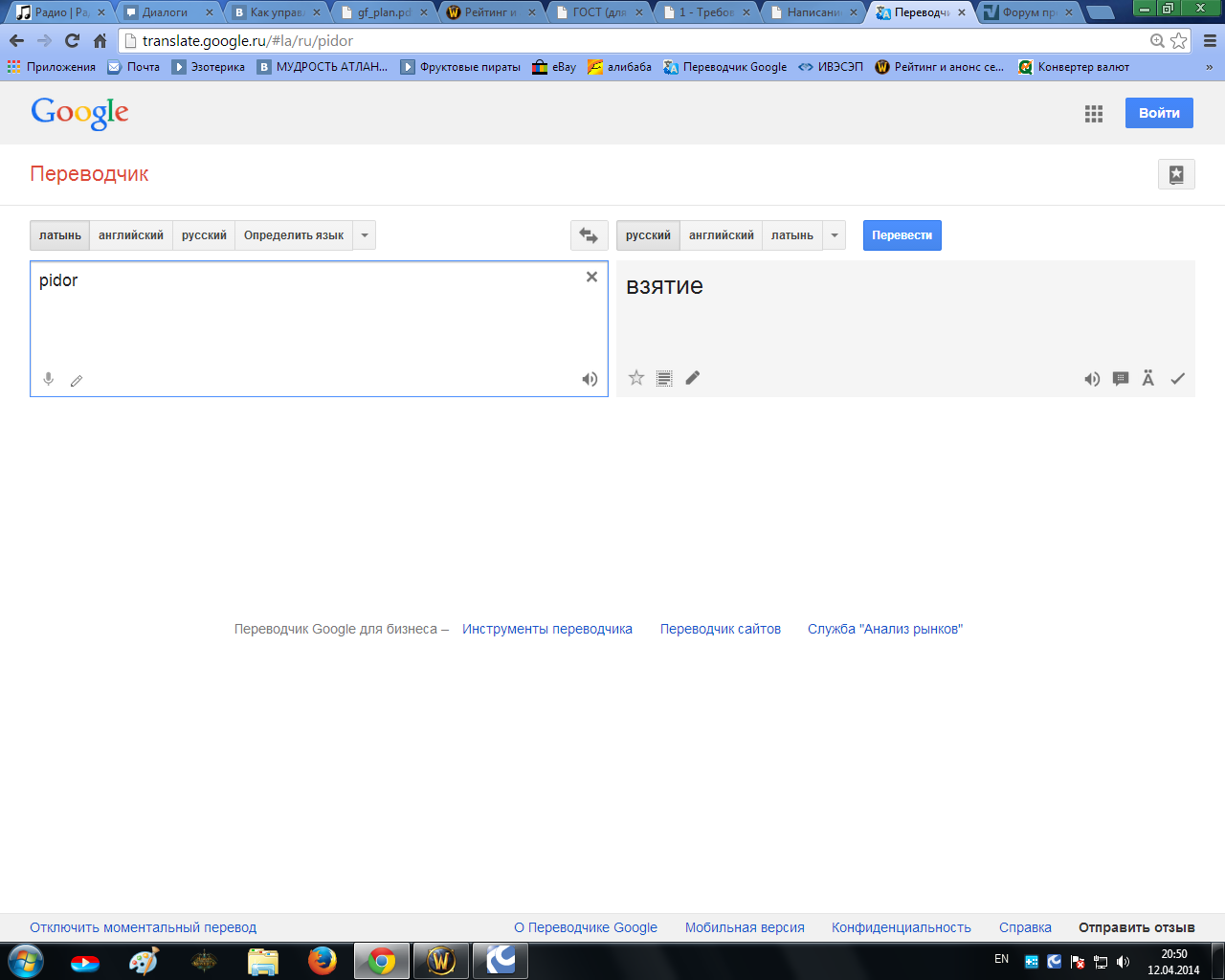Switch to Радио browser tab
Viewport: 1225px width, 980px height.
click(x=61, y=12)
